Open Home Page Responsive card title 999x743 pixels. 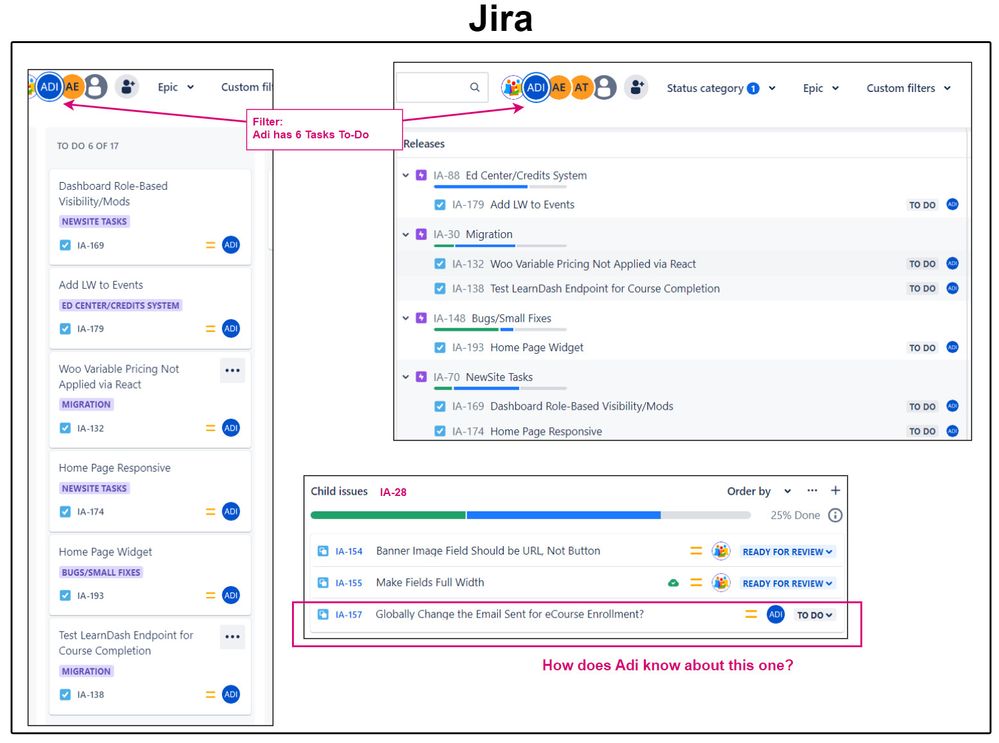[115, 468]
